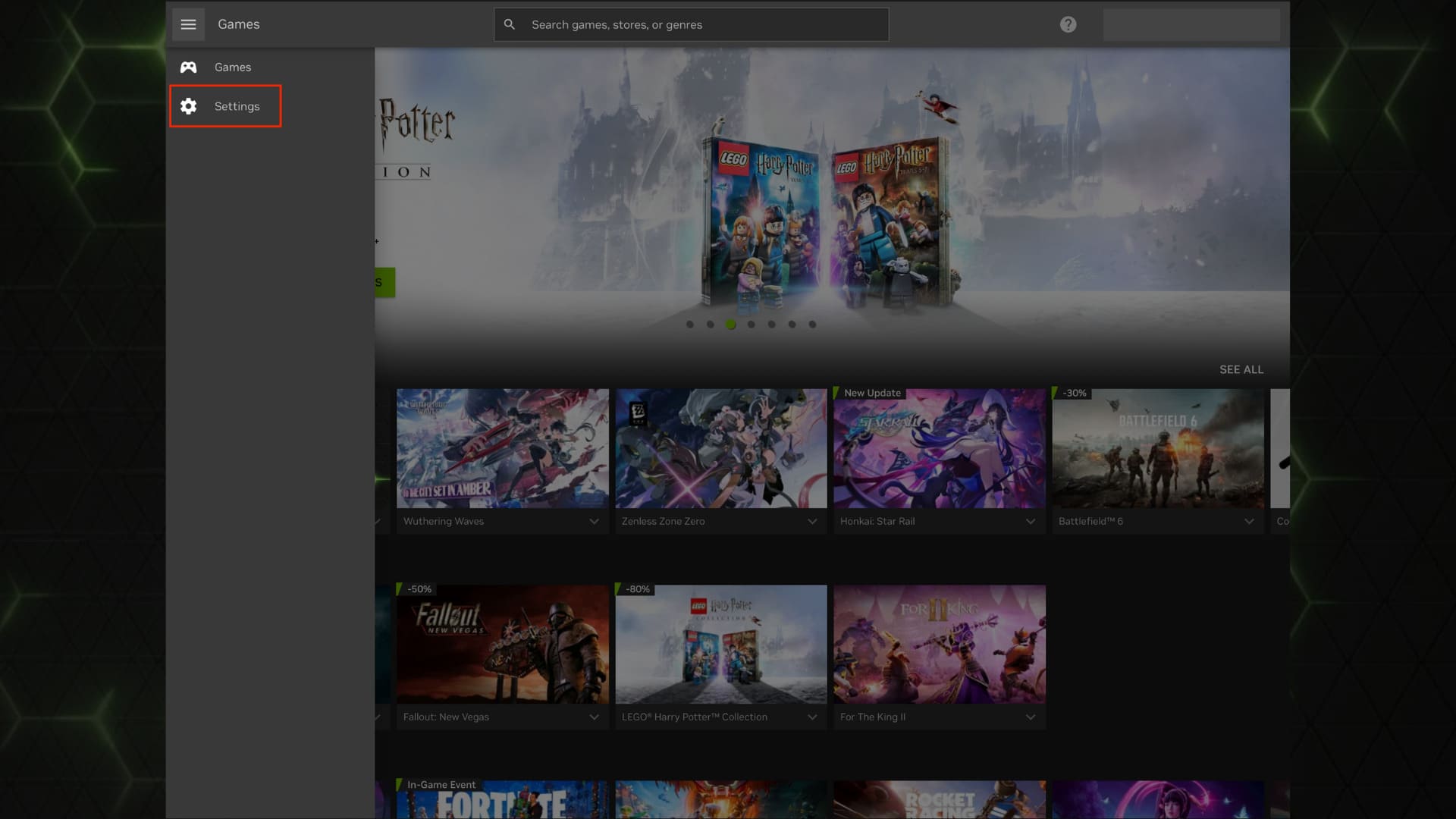This screenshot has height=819, width=1456.
Task: Expand Wuthering Waves game options chevron
Action: click(594, 522)
